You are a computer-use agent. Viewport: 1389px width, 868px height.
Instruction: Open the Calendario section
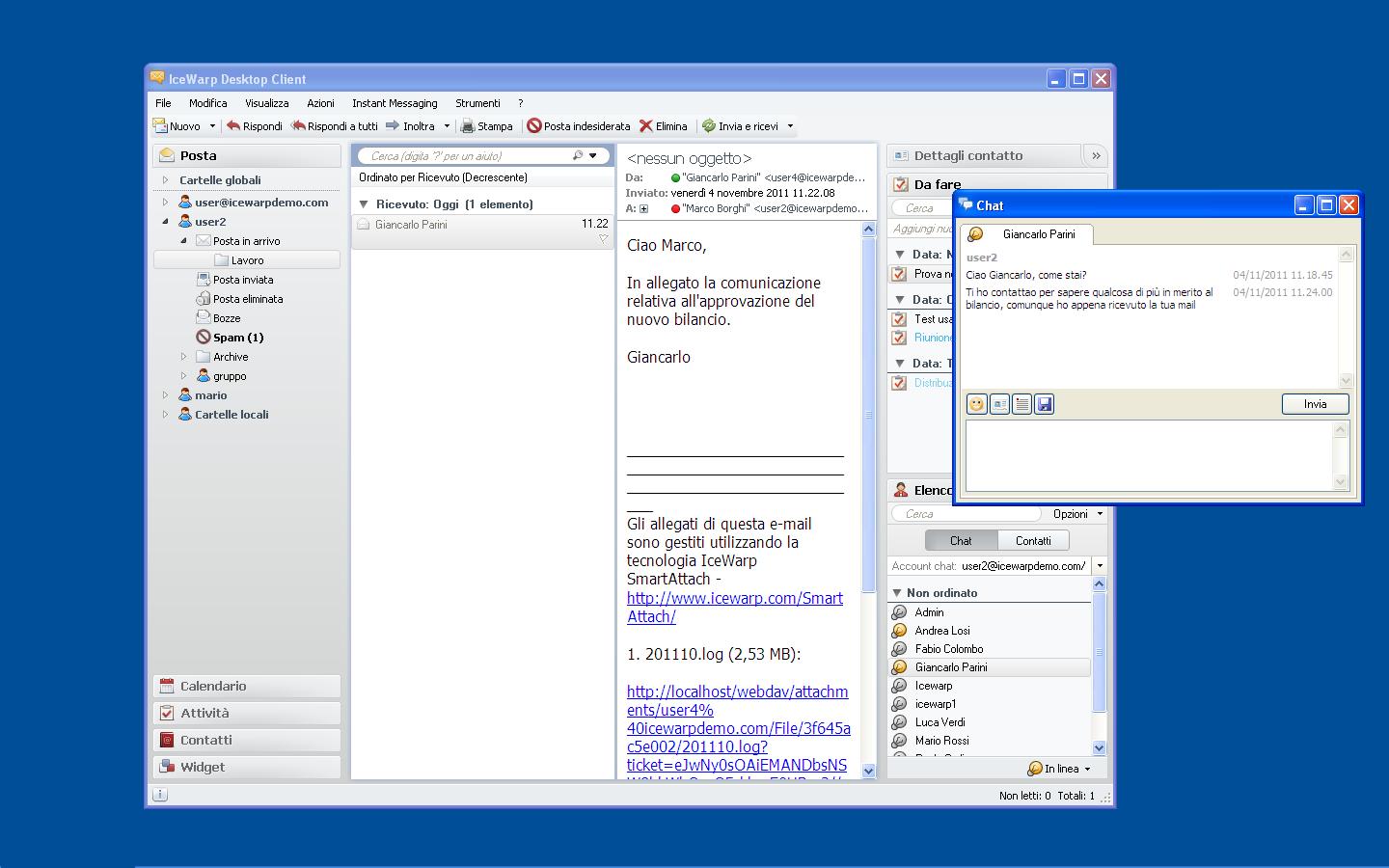(x=247, y=686)
